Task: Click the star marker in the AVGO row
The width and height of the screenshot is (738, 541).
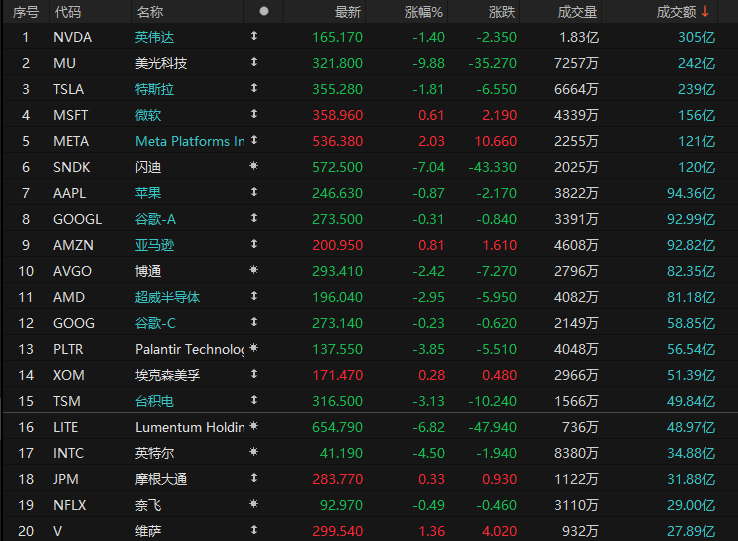Action: click(x=254, y=270)
